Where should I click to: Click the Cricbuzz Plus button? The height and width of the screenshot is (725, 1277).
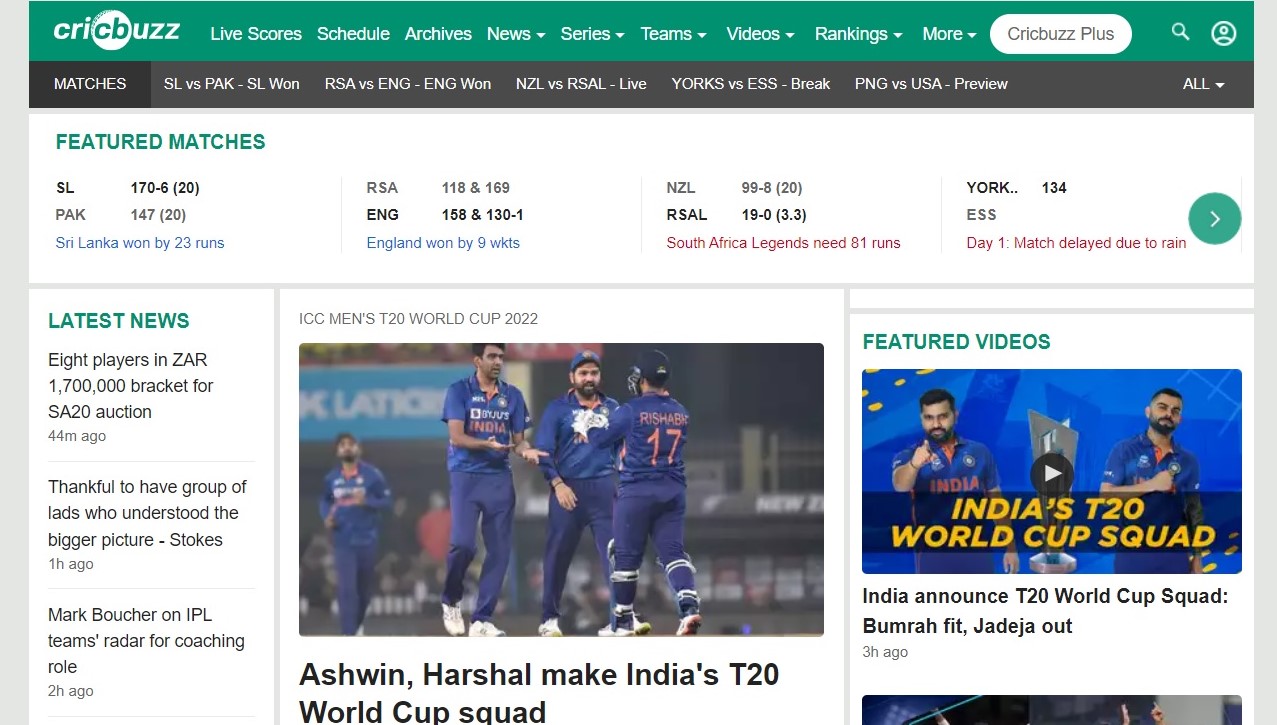(x=1060, y=34)
